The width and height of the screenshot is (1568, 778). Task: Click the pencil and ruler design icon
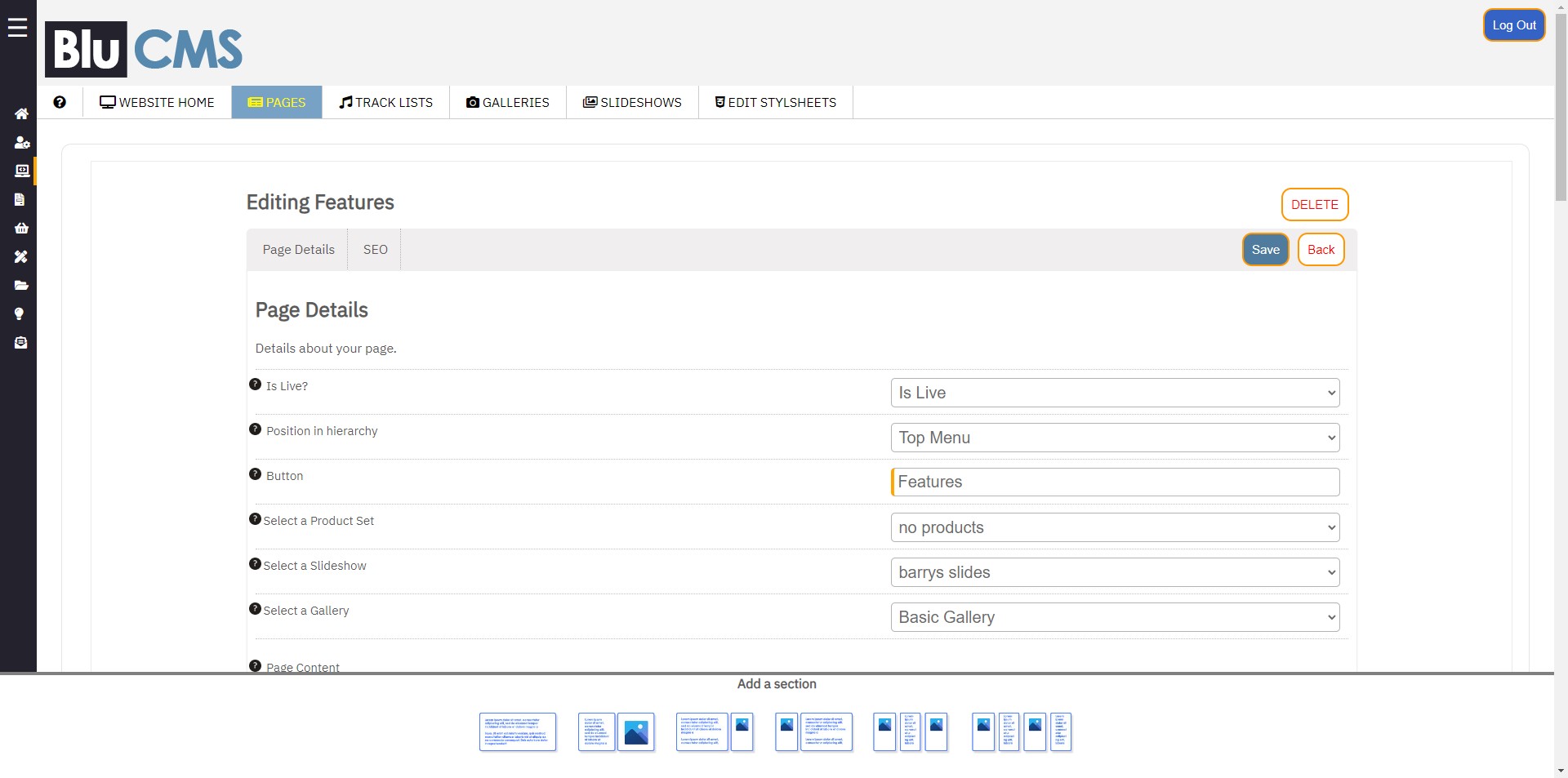(x=21, y=256)
